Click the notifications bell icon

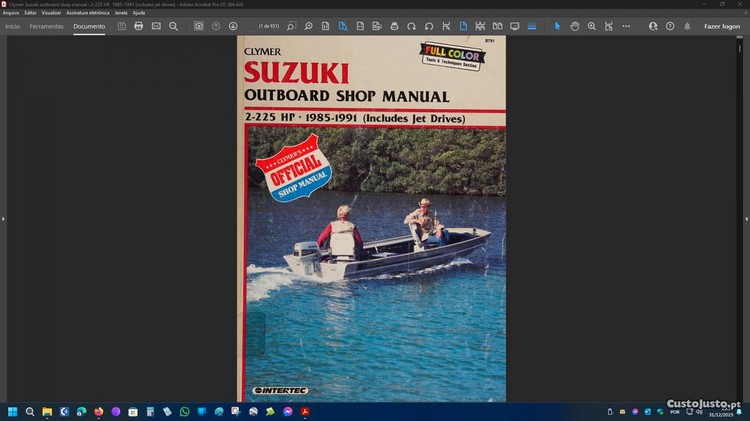coord(688,26)
